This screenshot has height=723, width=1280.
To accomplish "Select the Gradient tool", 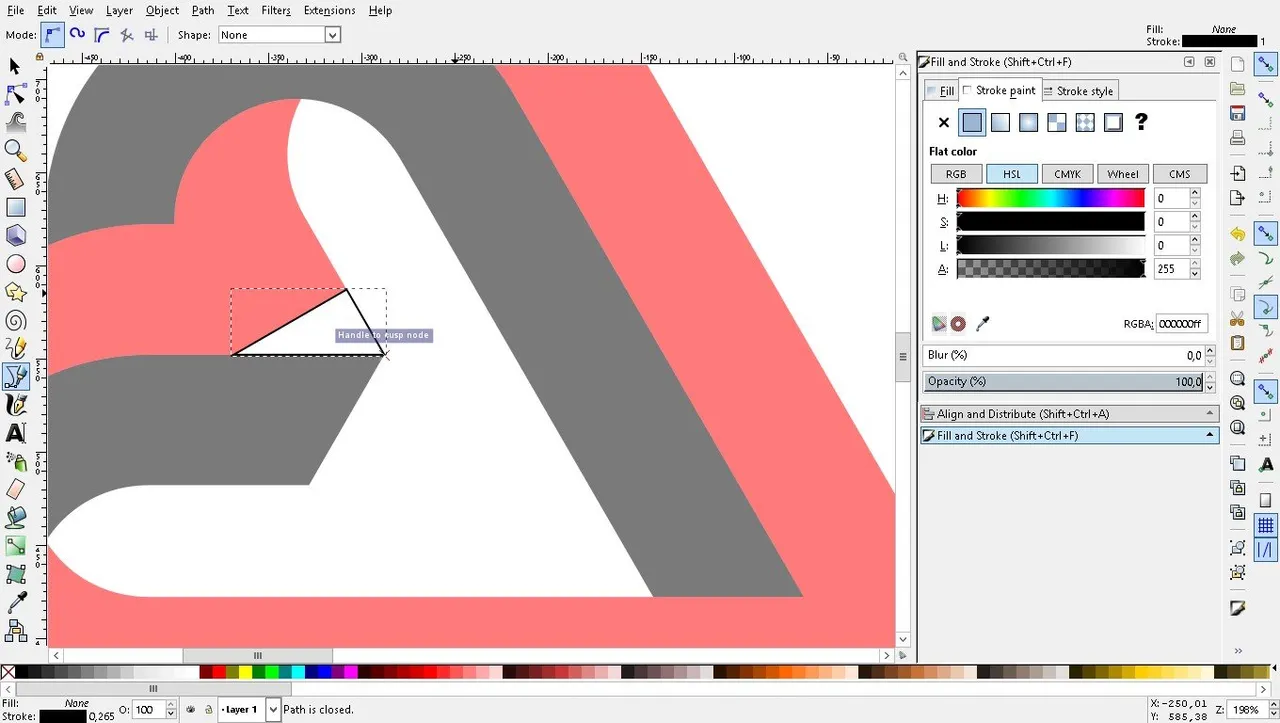I will point(15,546).
